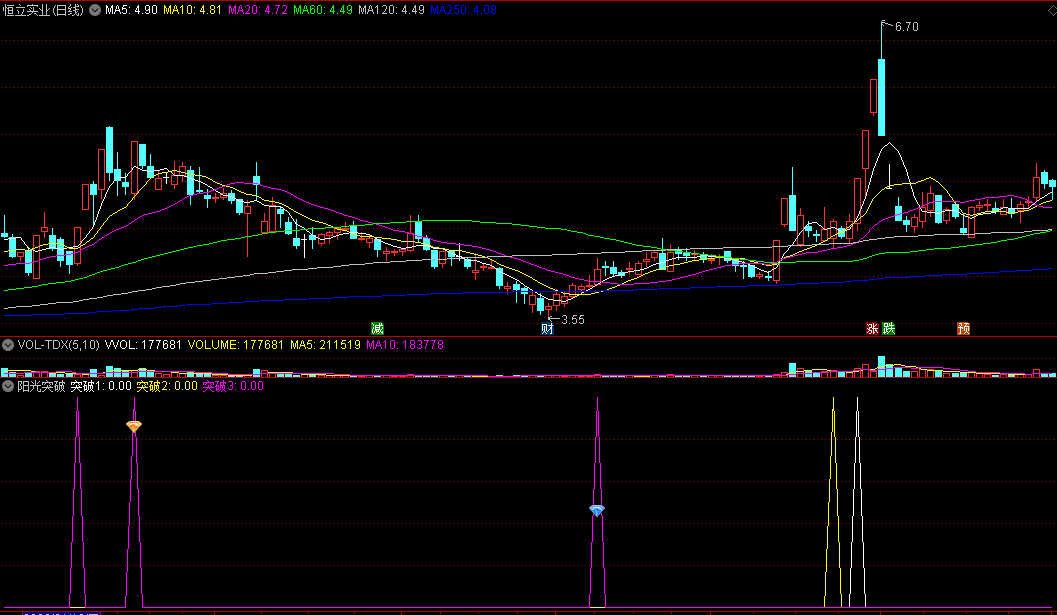Screen dimensions: 1057x615
Task: Click the 恒立实业(日线) chart title
Action: click(x=43, y=10)
